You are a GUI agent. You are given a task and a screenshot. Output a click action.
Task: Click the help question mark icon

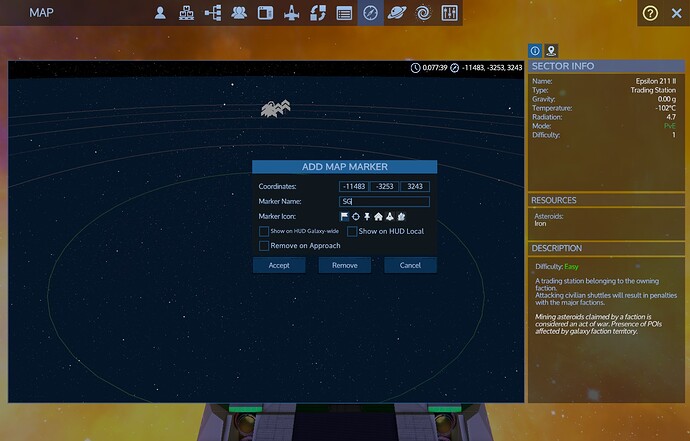pyautogui.click(x=650, y=13)
